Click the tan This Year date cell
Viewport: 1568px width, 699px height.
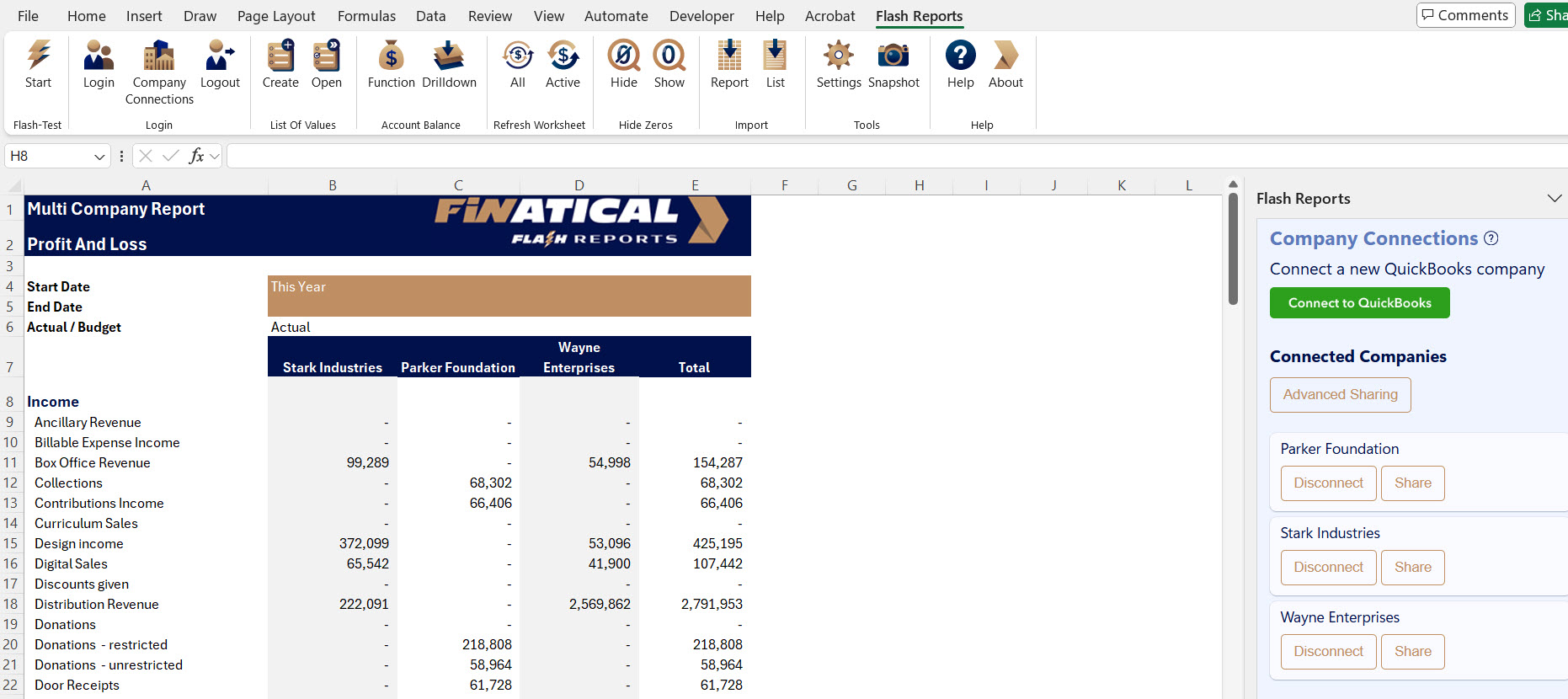509,296
